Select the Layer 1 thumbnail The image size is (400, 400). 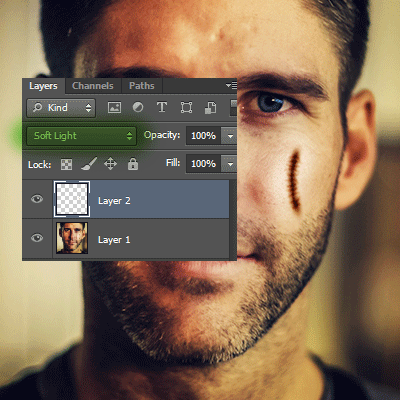pyautogui.click(x=72, y=238)
